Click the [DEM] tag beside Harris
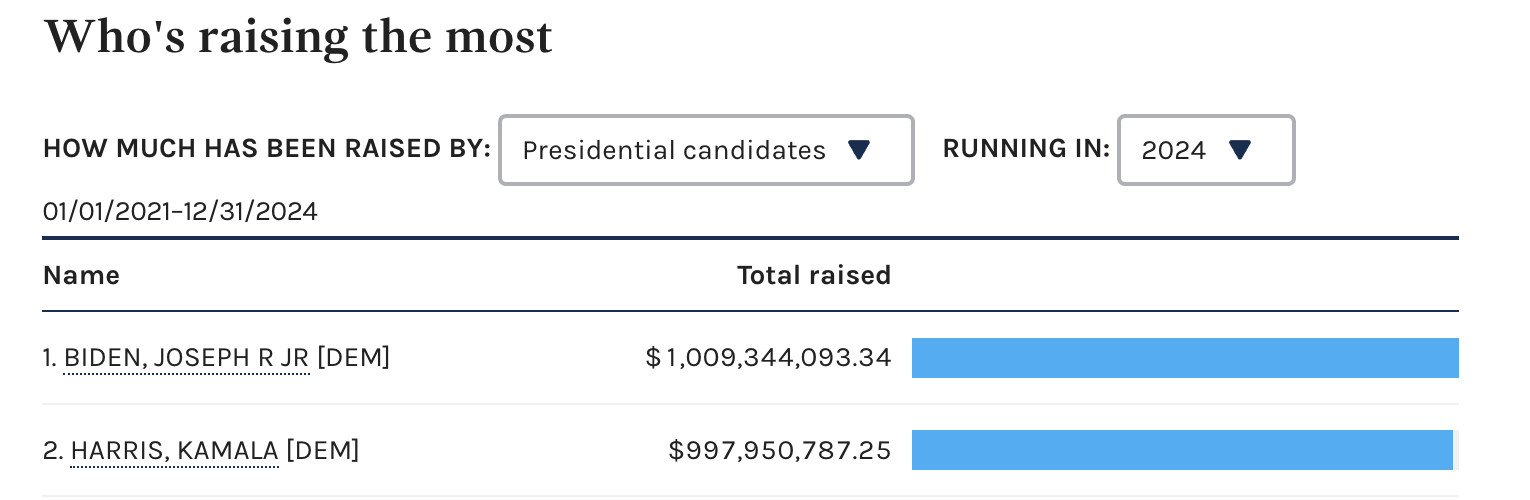The width and height of the screenshot is (1530, 500). coord(322,451)
